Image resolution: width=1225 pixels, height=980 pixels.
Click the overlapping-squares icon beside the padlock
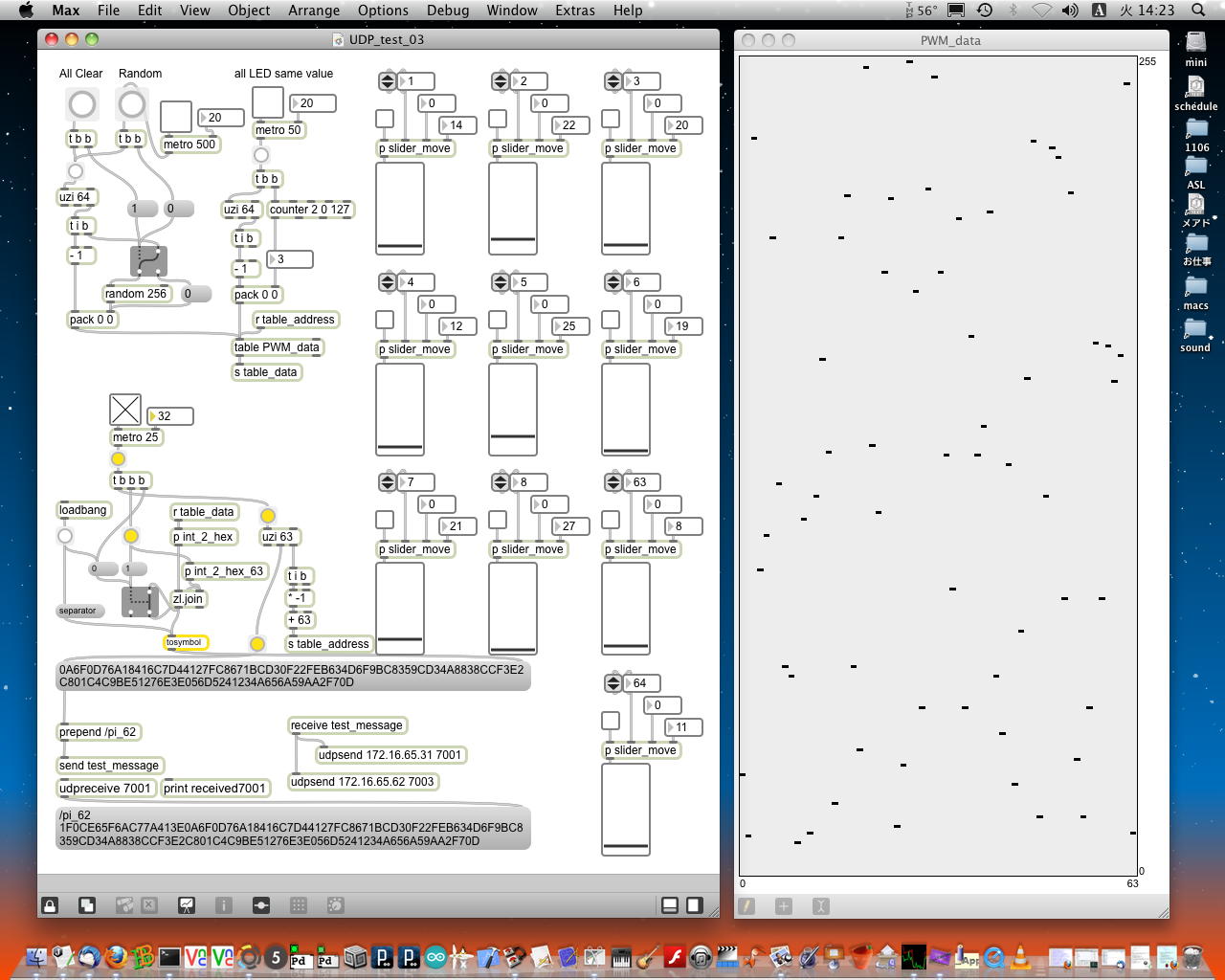click(x=87, y=904)
